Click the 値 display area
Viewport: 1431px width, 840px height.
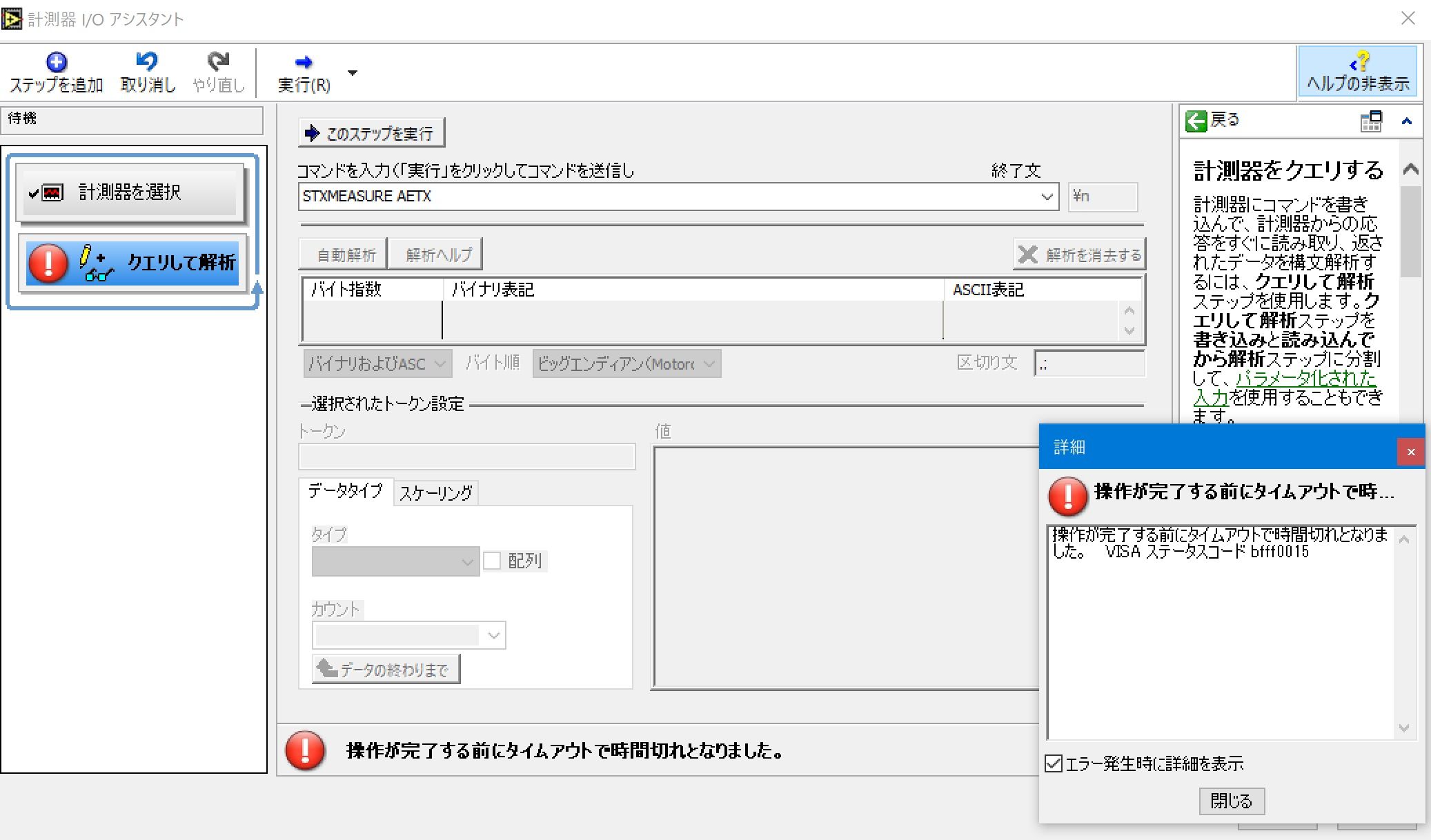tap(845, 568)
